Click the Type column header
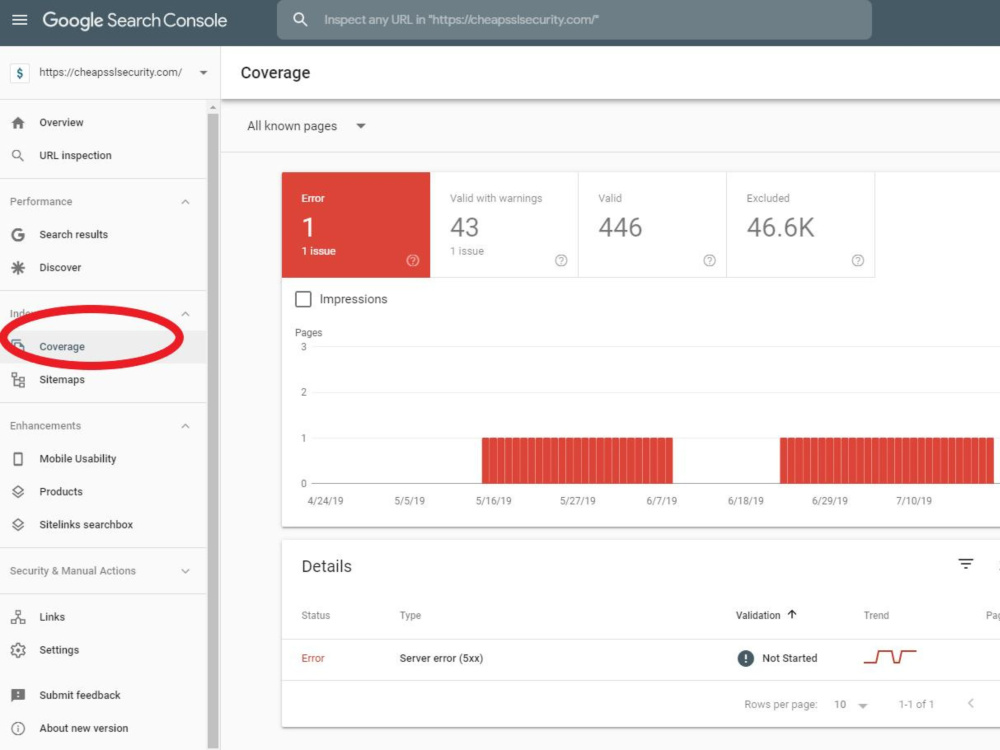1000x750 pixels. pos(410,615)
